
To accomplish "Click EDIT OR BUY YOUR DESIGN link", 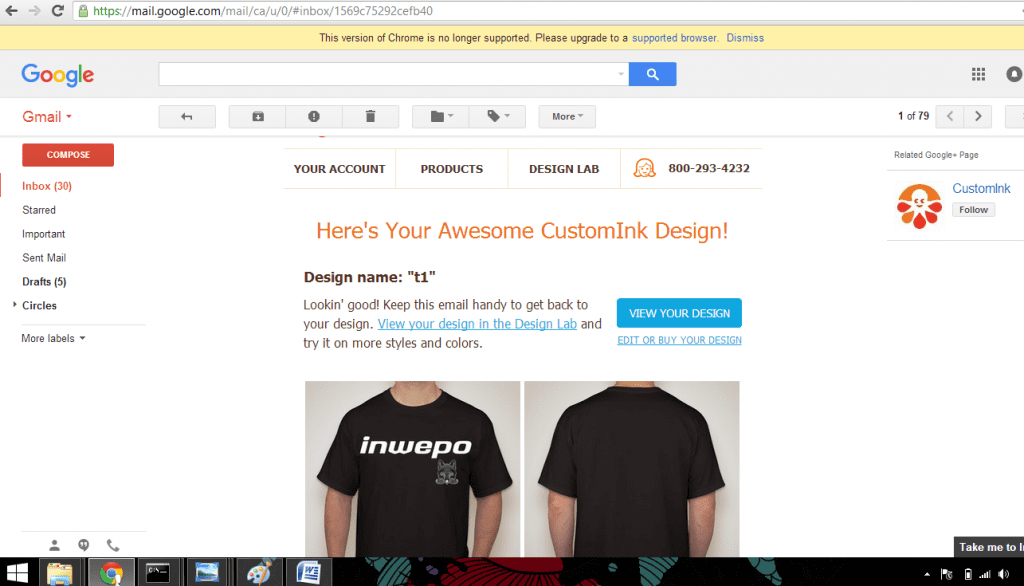I will click(x=679, y=340).
